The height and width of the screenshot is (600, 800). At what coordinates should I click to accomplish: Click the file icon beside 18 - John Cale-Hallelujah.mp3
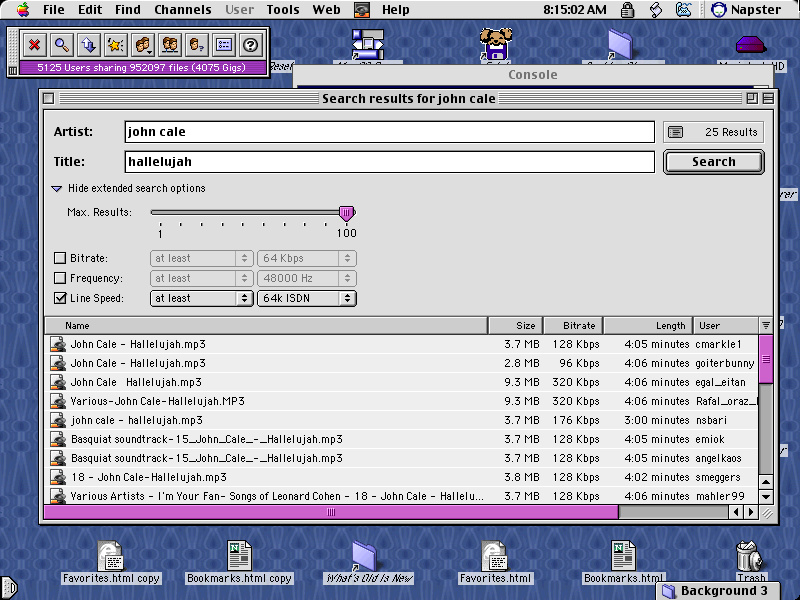tap(58, 477)
